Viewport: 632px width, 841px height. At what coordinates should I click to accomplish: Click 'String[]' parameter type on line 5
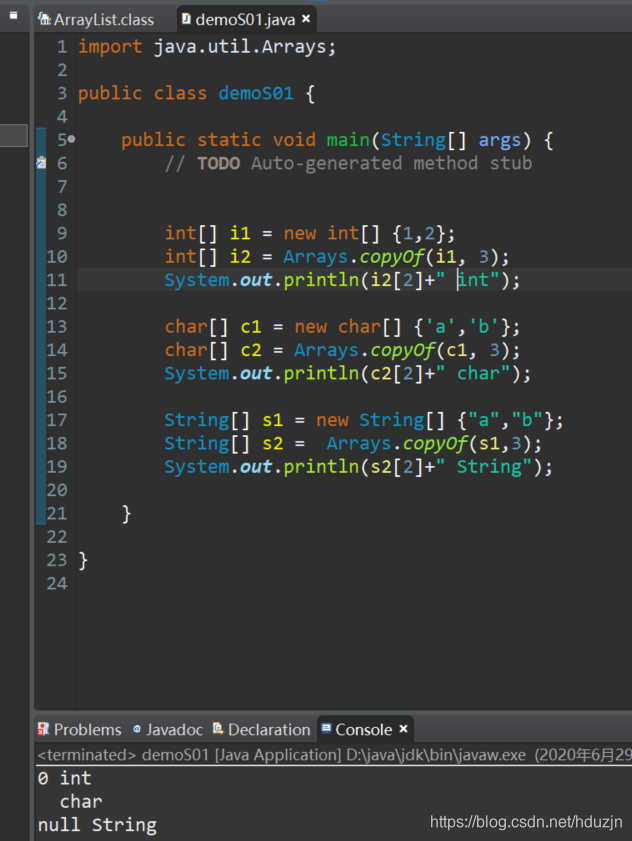click(x=423, y=140)
